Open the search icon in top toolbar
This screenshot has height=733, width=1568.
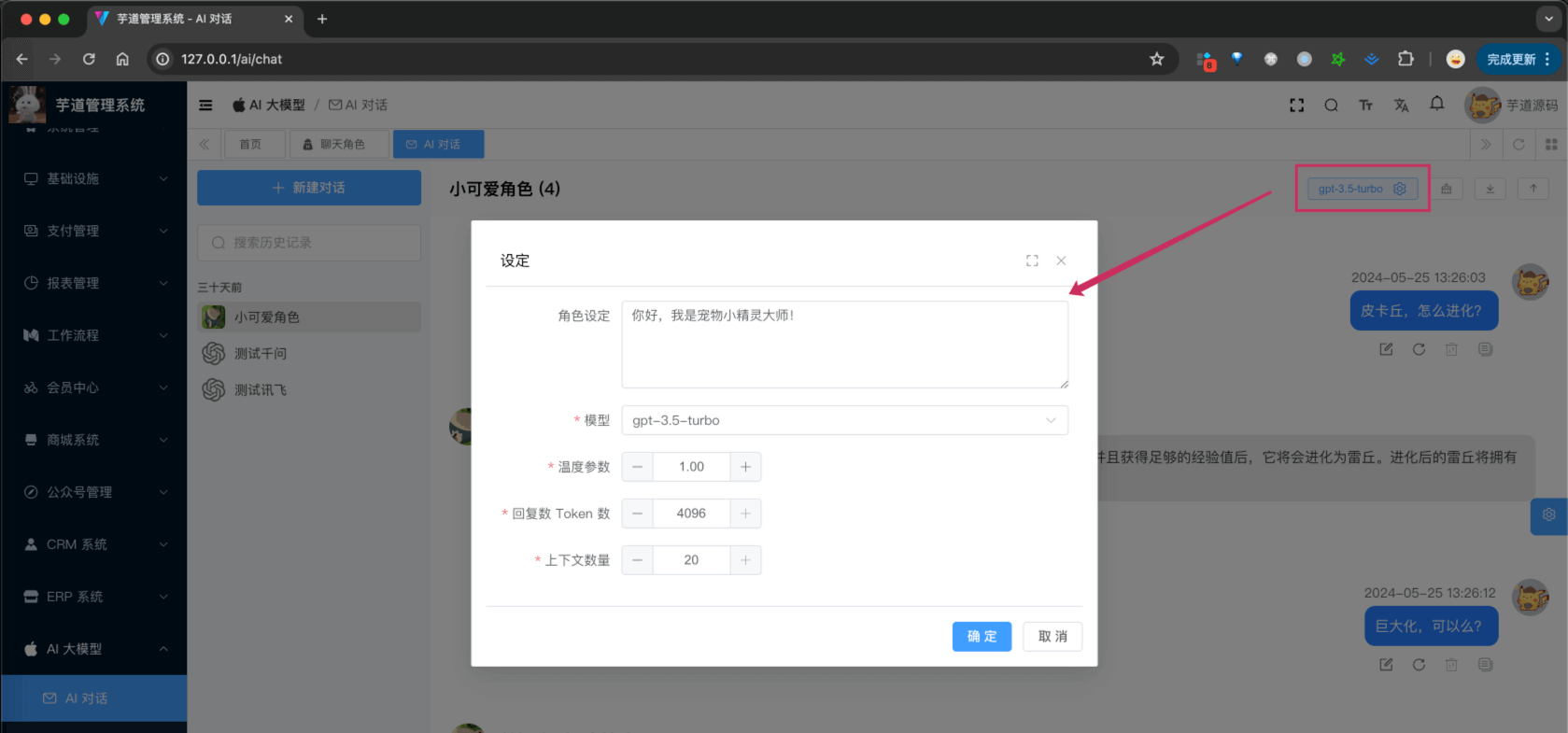click(x=1331, y=106)
